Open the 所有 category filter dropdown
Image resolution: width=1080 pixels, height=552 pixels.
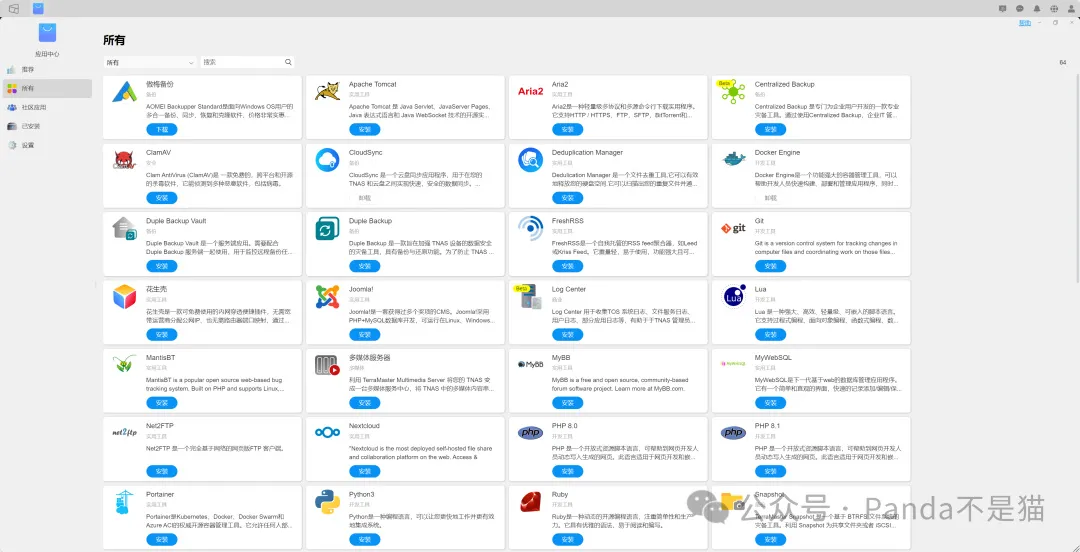point(150,62)
